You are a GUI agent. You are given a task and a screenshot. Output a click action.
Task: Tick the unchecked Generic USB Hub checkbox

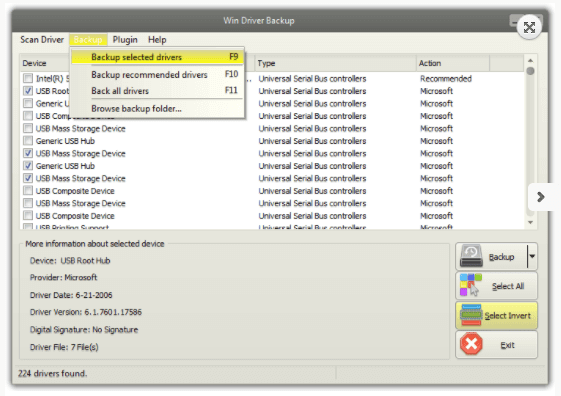click(28, 141)
